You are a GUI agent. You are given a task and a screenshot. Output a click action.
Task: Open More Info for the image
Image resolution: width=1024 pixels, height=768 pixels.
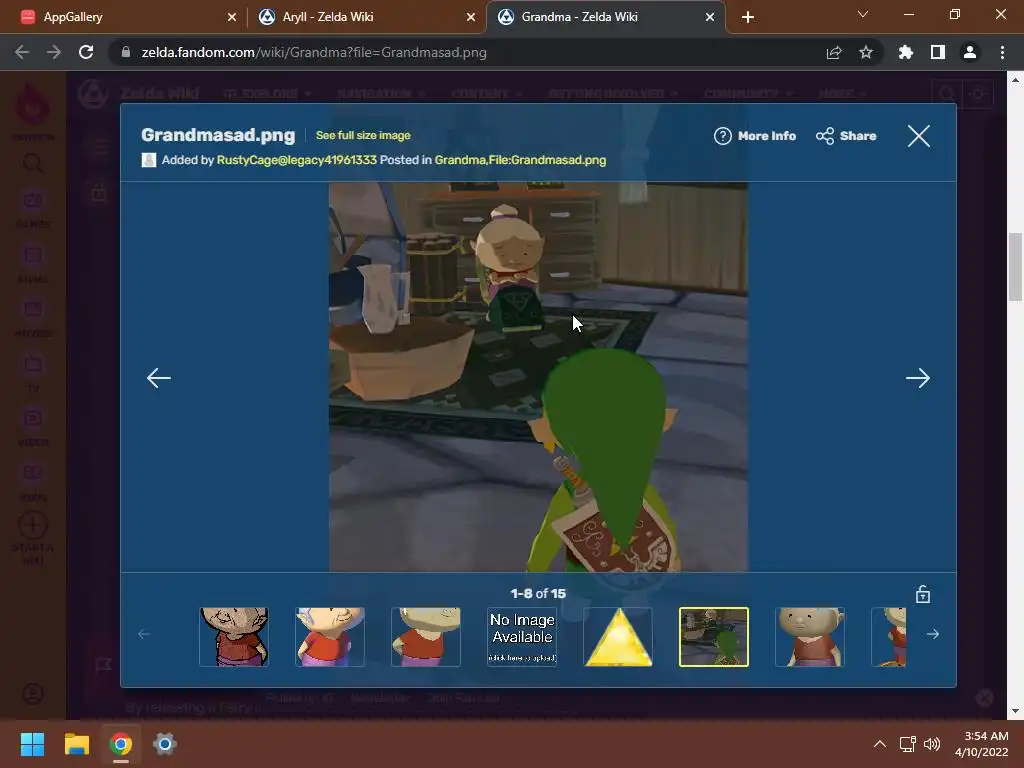pos(754,136)
